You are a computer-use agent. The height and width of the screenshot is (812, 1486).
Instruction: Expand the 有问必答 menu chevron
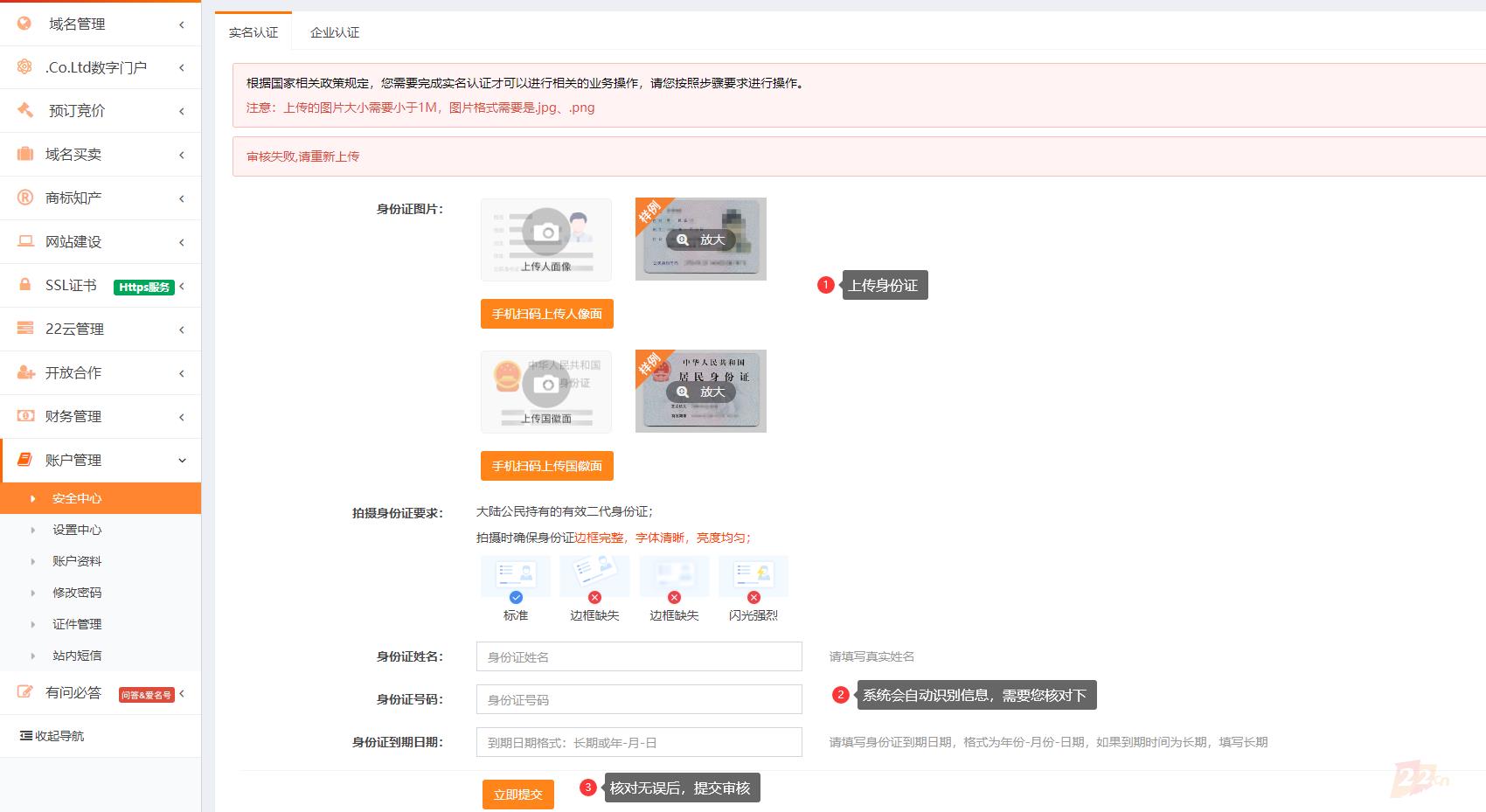(x=182, y=693)
